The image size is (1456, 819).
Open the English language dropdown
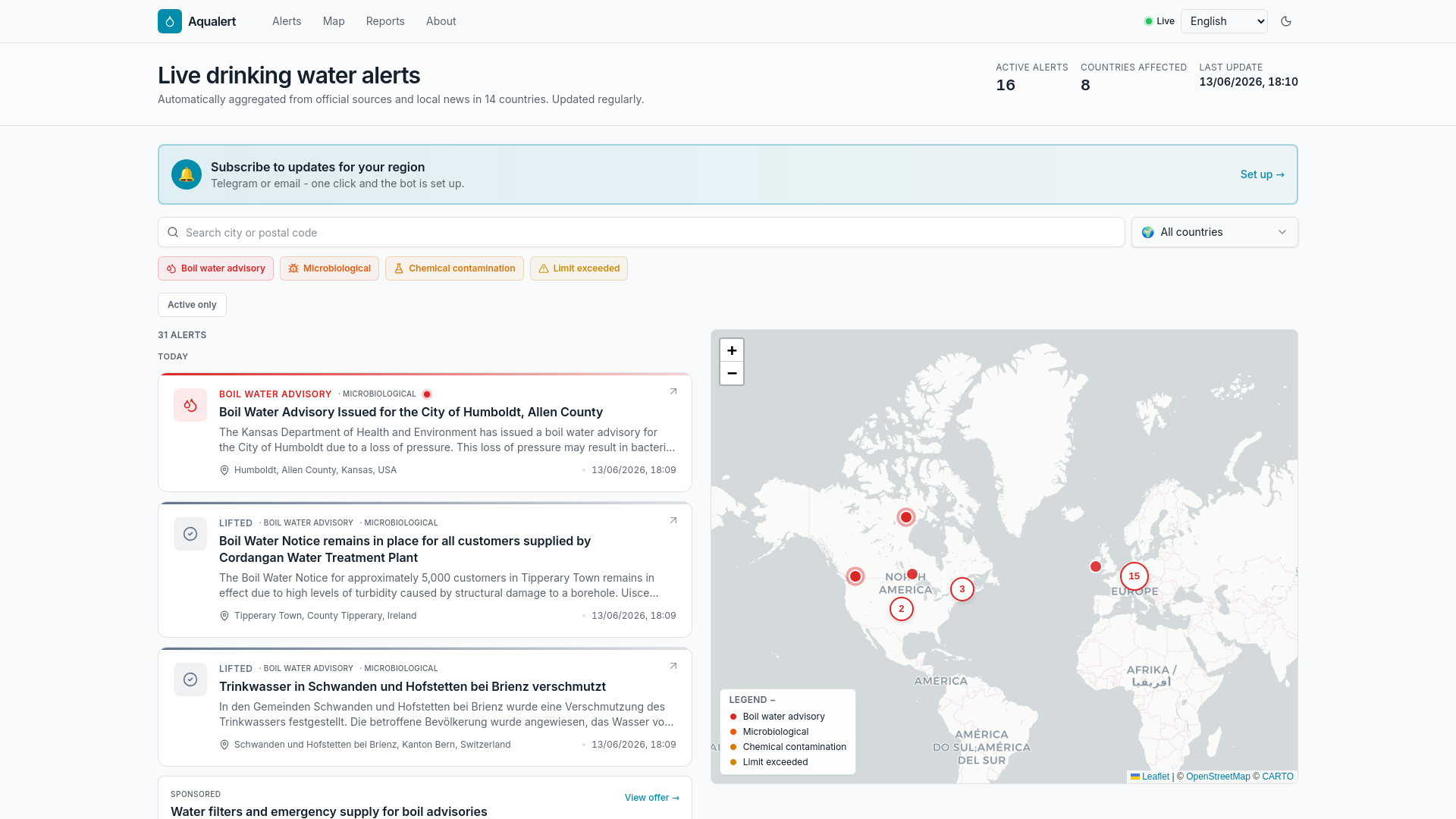pyautogui.click(x=1224, y=21)
